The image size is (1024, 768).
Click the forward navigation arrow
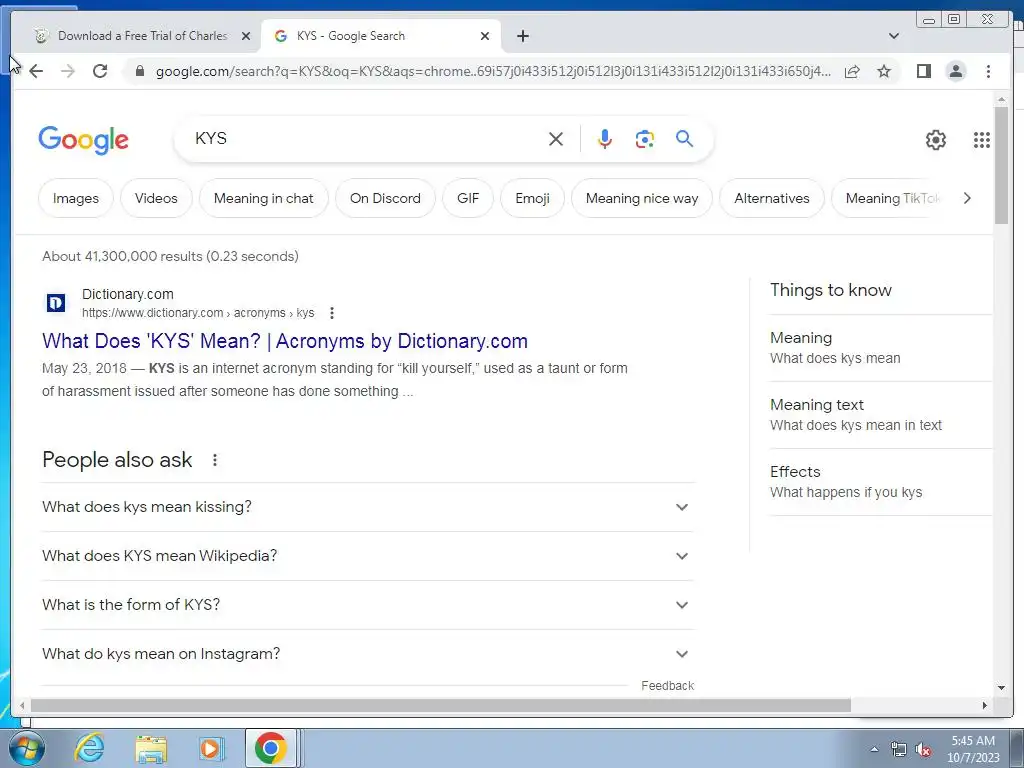click(68, 71)
